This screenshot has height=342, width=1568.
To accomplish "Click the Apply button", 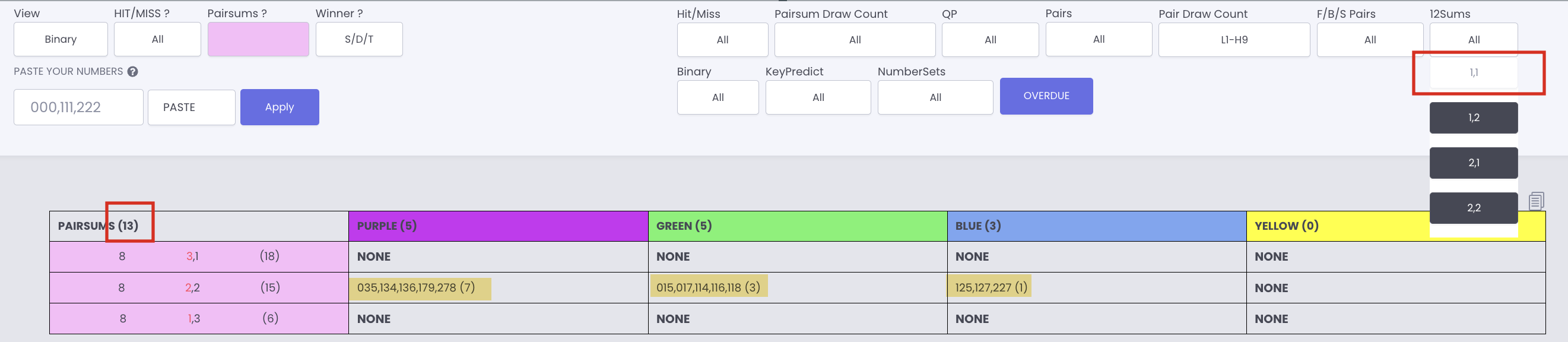I will tap(280, 107).
